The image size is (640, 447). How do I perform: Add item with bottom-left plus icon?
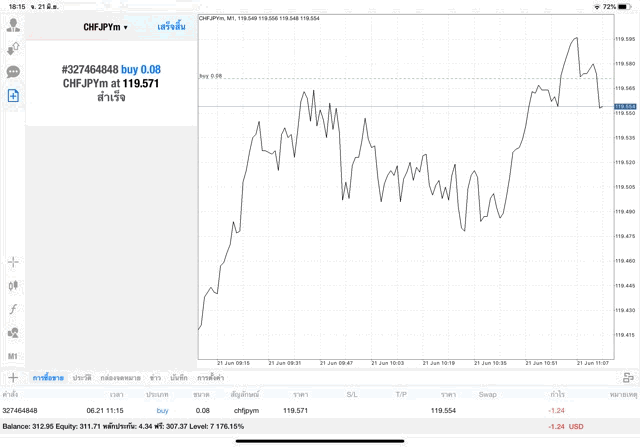[13, 378]
